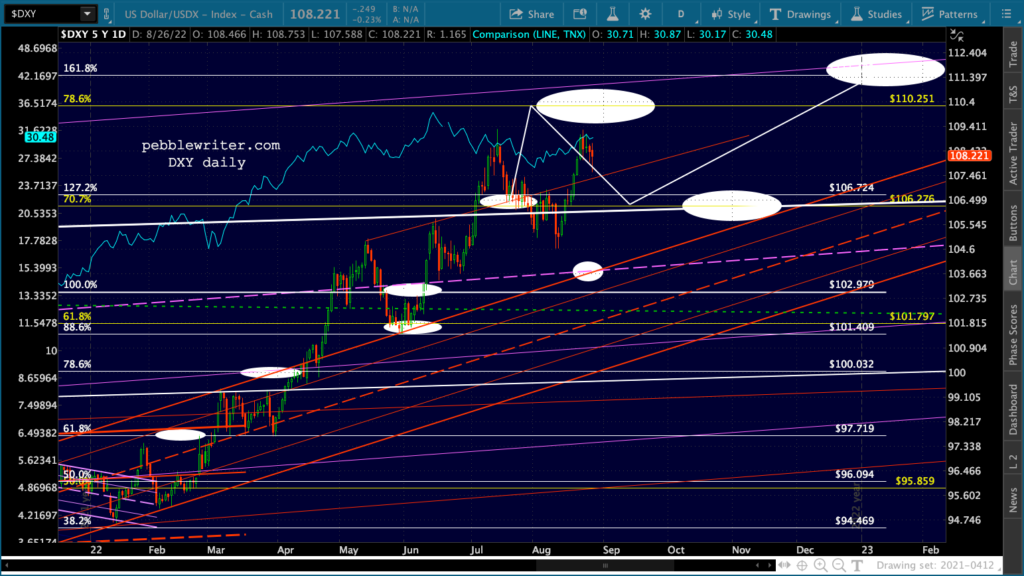Image resolution: width=1024 pixels, height=576 pixels.
Task: Open the Phase Scores sidebar tab
Action: [1013, 332]
